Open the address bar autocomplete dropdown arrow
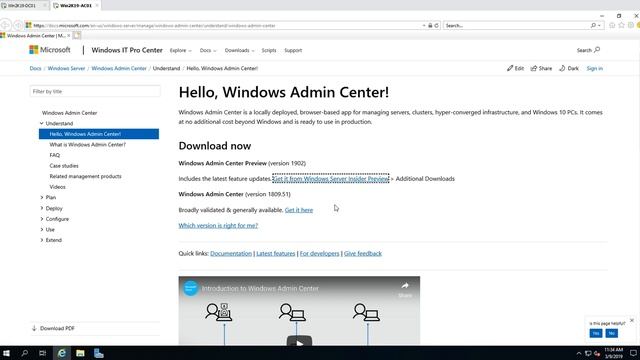This screenshot has width=640, height=360. click(424, 25)
